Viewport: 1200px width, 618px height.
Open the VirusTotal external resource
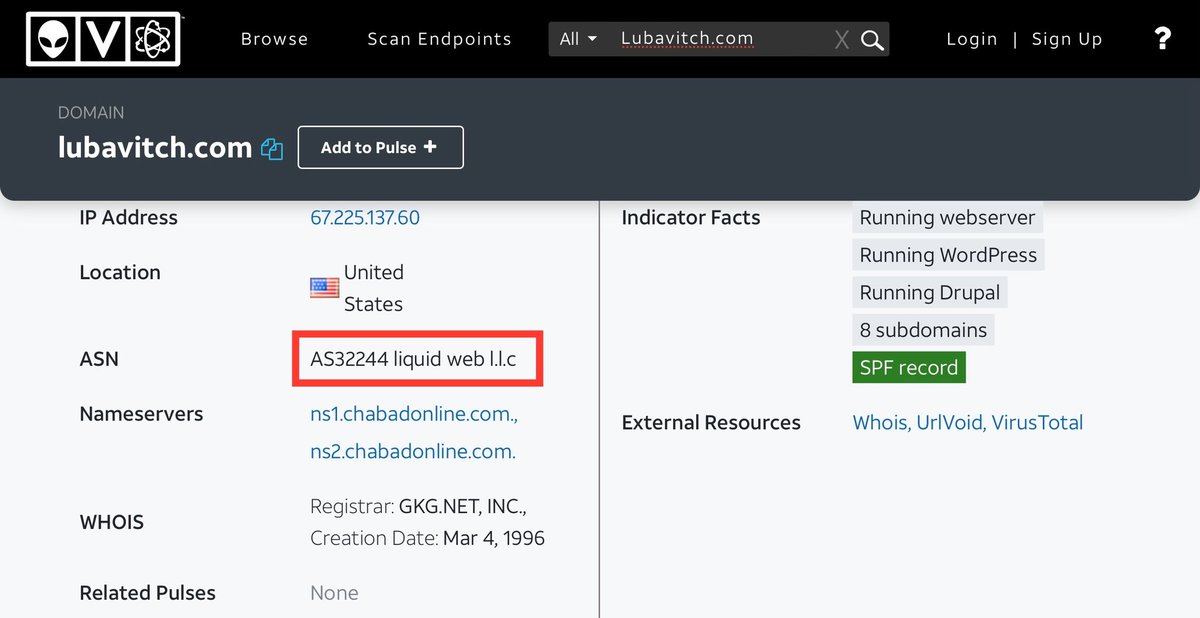(x=1036, y=423)
